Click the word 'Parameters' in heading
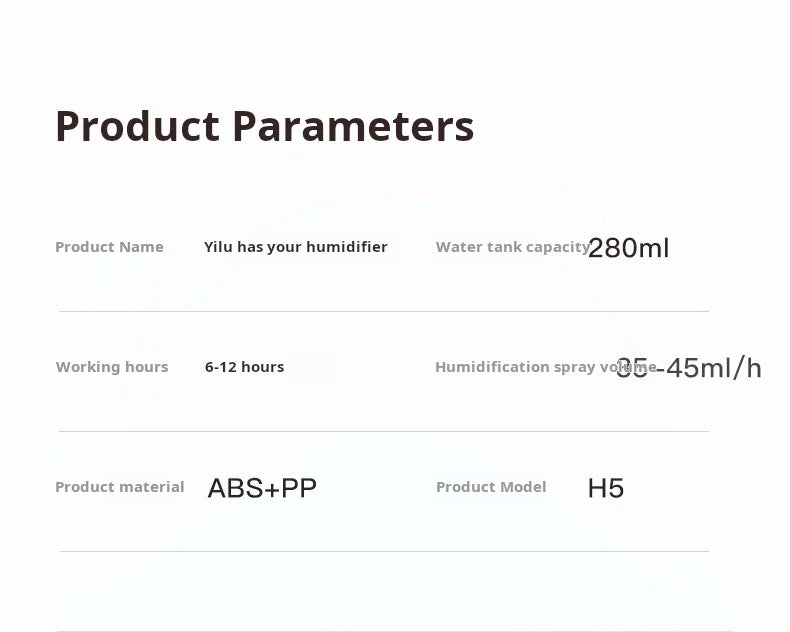Screen dimensions: 790x632 point(353,127)
